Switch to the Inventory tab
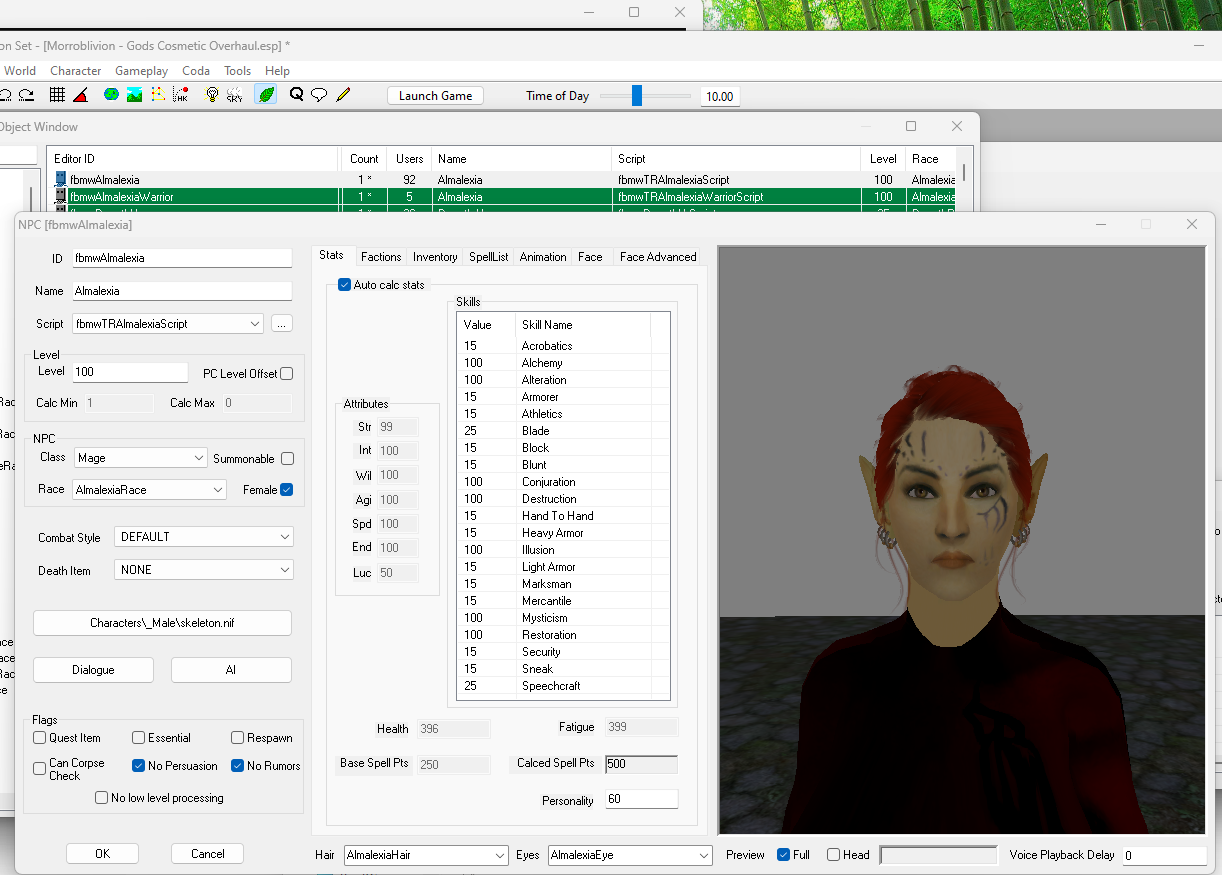Viewport: 1222px width, 875px height. pyautogui.click(x=435, y=257)
